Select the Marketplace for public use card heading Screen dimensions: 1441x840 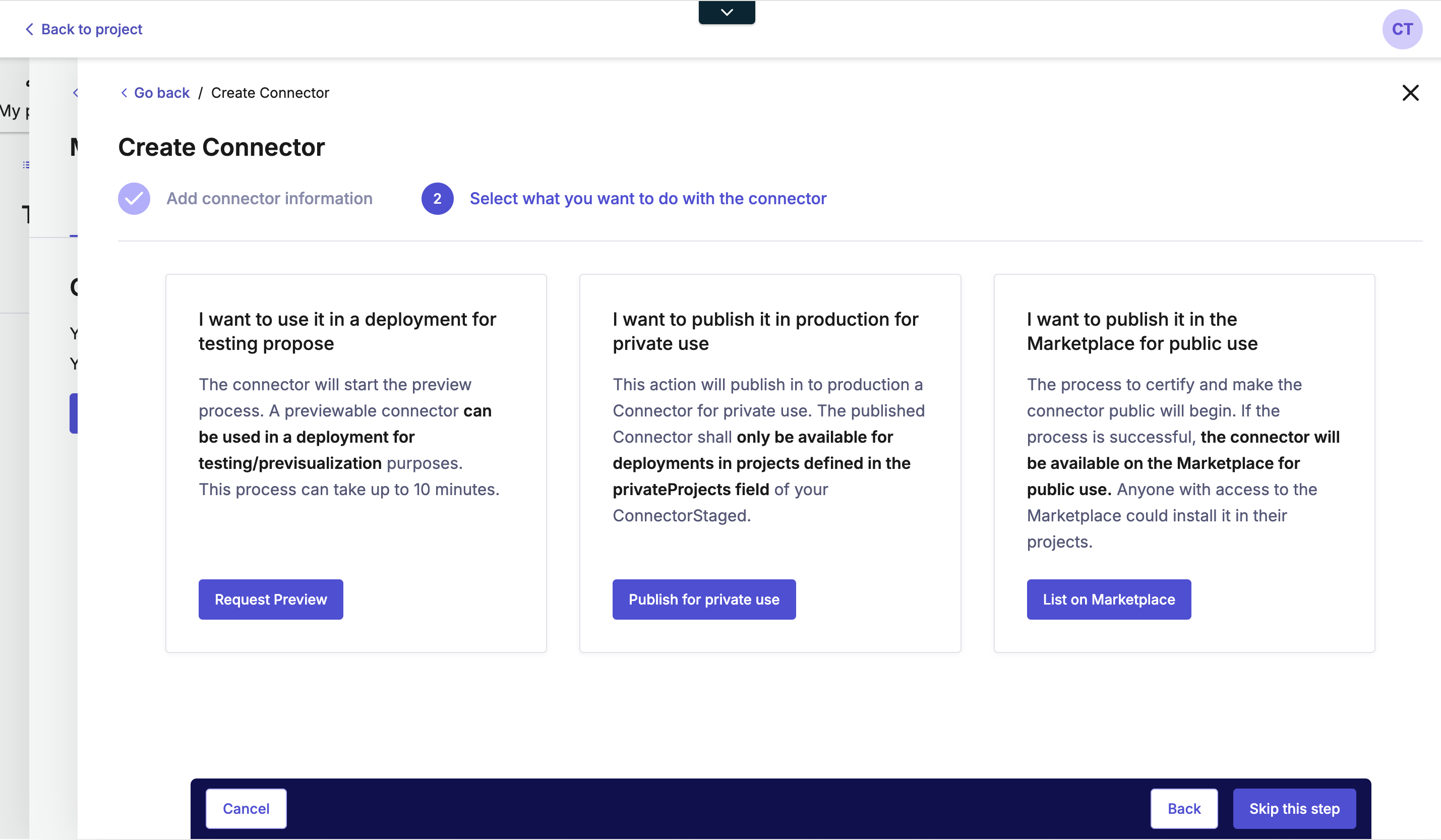coord(1142,331)
